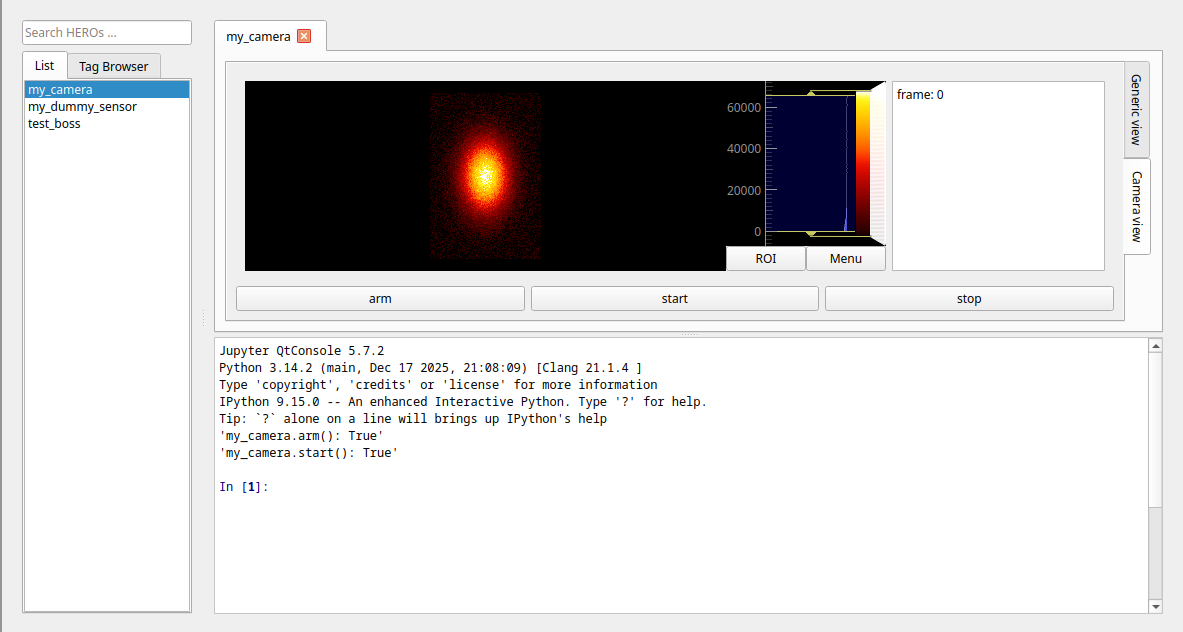The height and width of the screenshot is (632, 1183).
Task: Click the 'my_camera.arm(): True' console line
Action: pyautogui.click(x=301, y=436)
